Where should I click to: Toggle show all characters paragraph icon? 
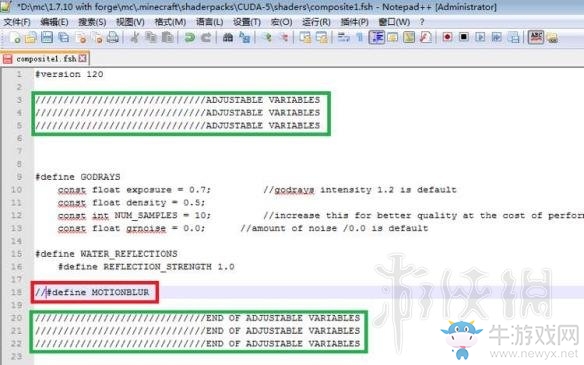pyautogui.click(x=359, y=37)
